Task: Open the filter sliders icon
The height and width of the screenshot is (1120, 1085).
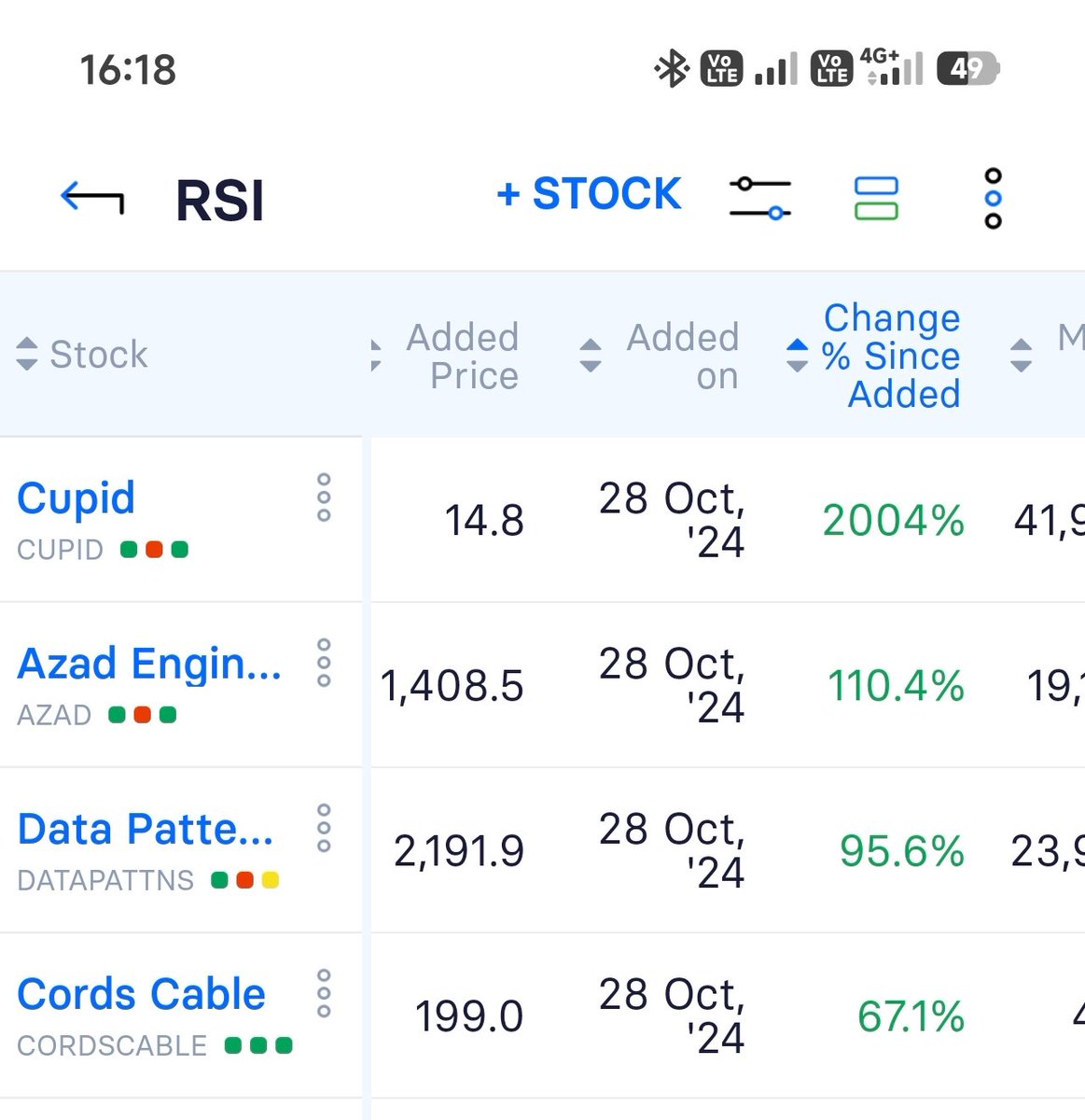Action: pyautogui.click(x=760, y=198)
